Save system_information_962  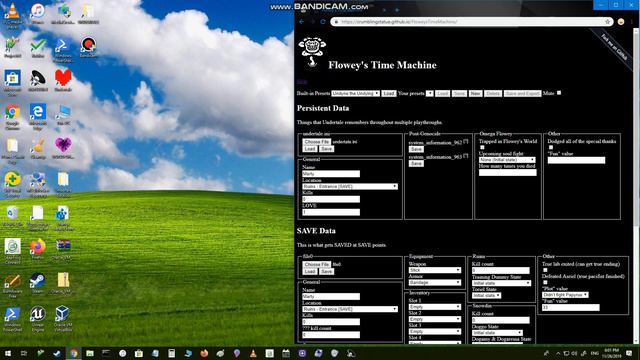(416, 149)
